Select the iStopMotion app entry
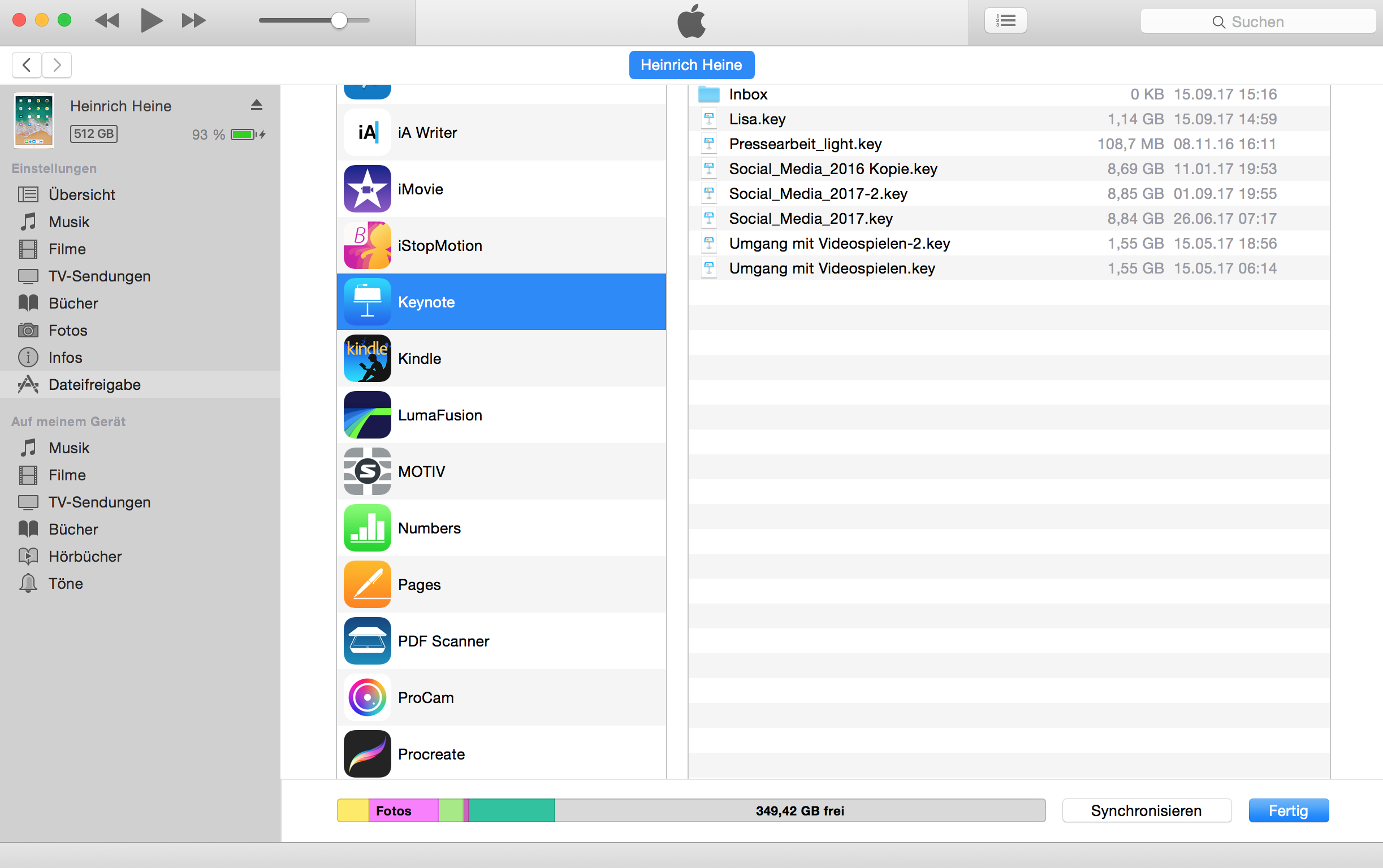Screen dimensions: 1383x868 point(439,246)
